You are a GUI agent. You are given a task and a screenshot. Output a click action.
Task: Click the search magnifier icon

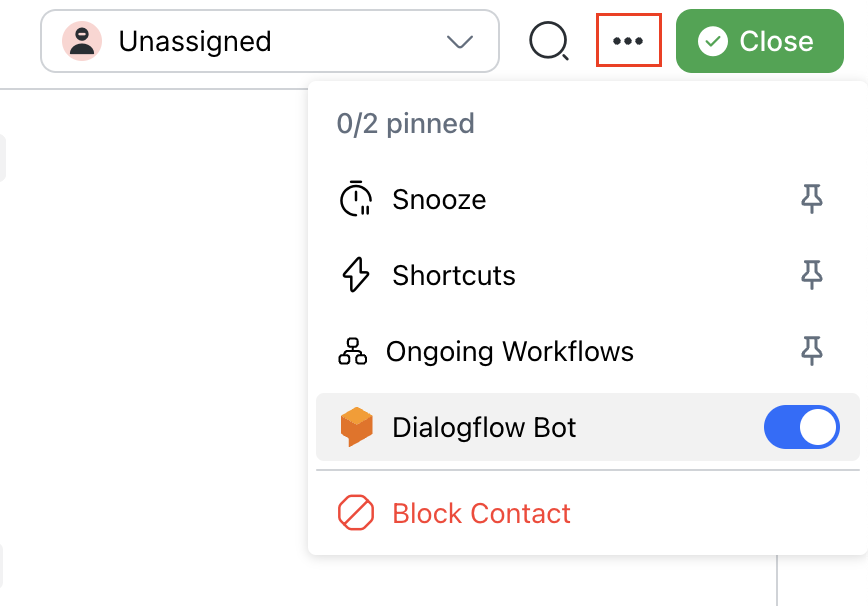click(x=548, y=41)
